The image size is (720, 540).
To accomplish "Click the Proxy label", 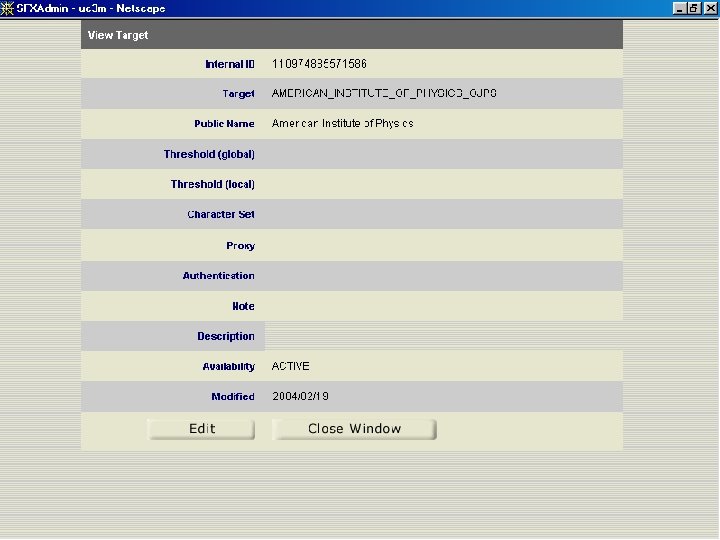I will (x=241, y=246).
